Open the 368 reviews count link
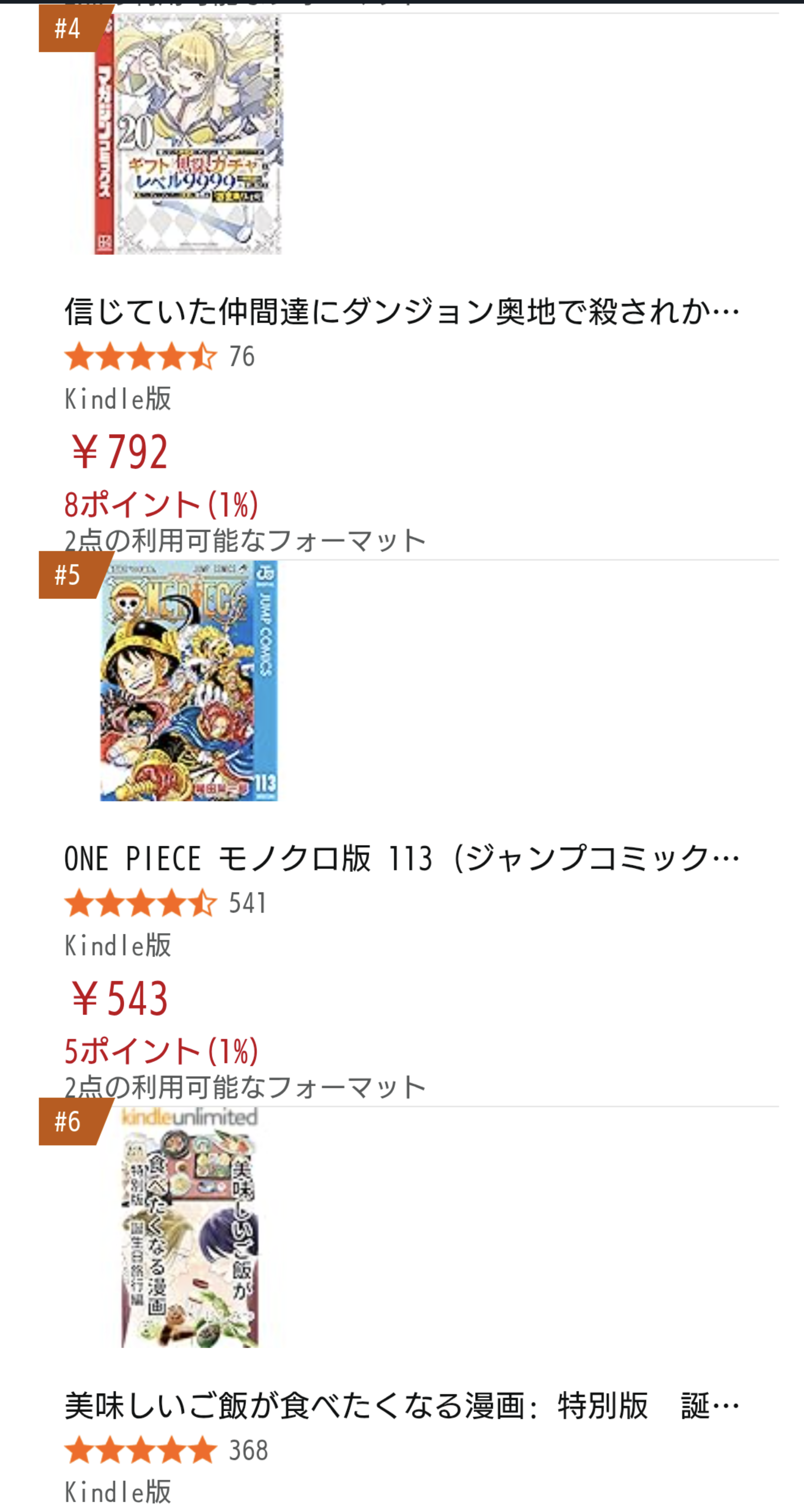 [x=248, y=1450]
